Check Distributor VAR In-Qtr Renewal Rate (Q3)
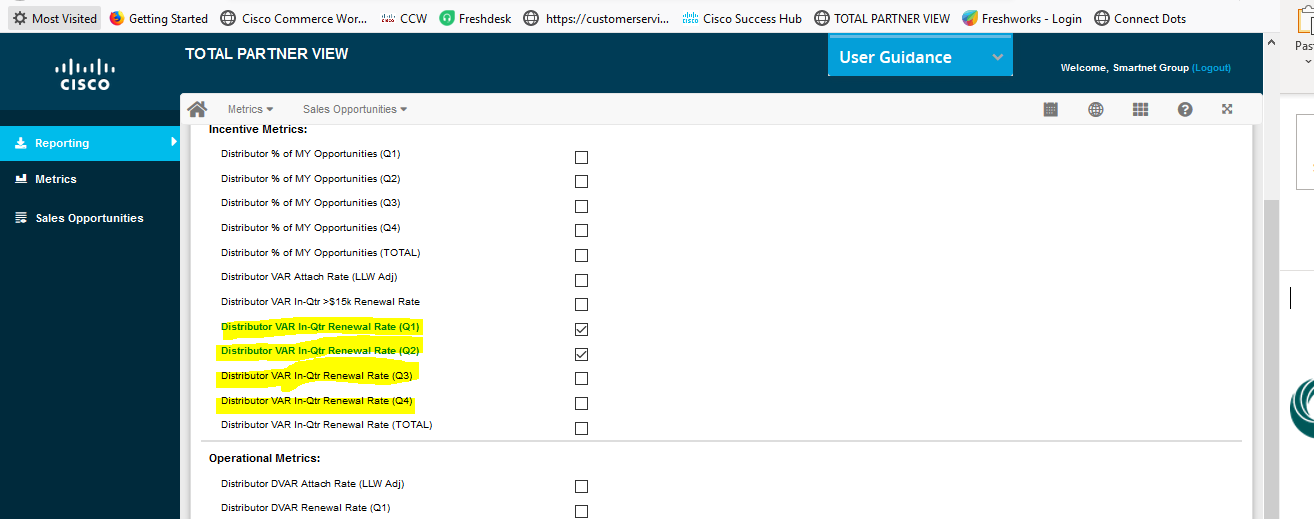The image size is (1314, 519). 581,379
